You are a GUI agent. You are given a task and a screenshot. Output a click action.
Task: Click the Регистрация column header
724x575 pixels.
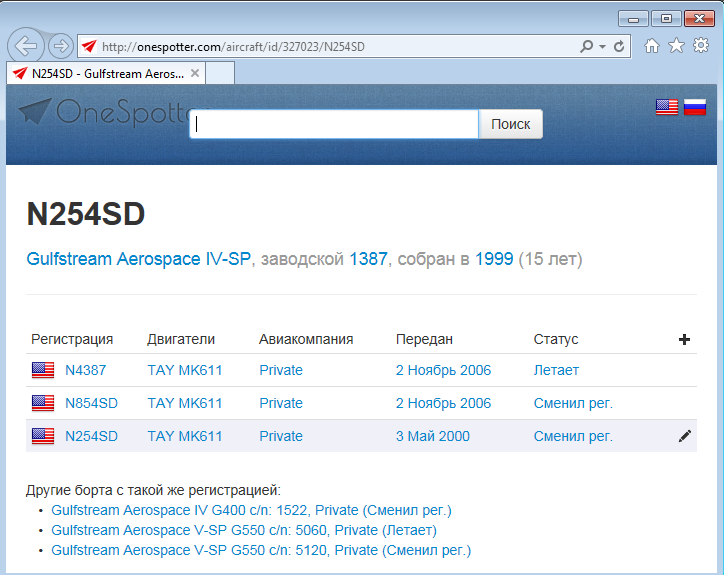[72, 339]
